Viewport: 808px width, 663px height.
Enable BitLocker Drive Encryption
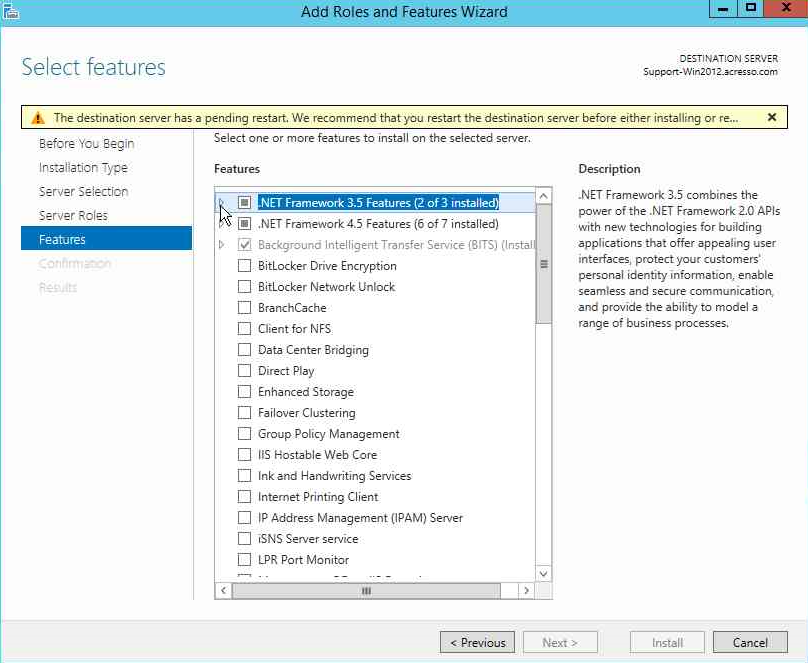pos(242,266)
